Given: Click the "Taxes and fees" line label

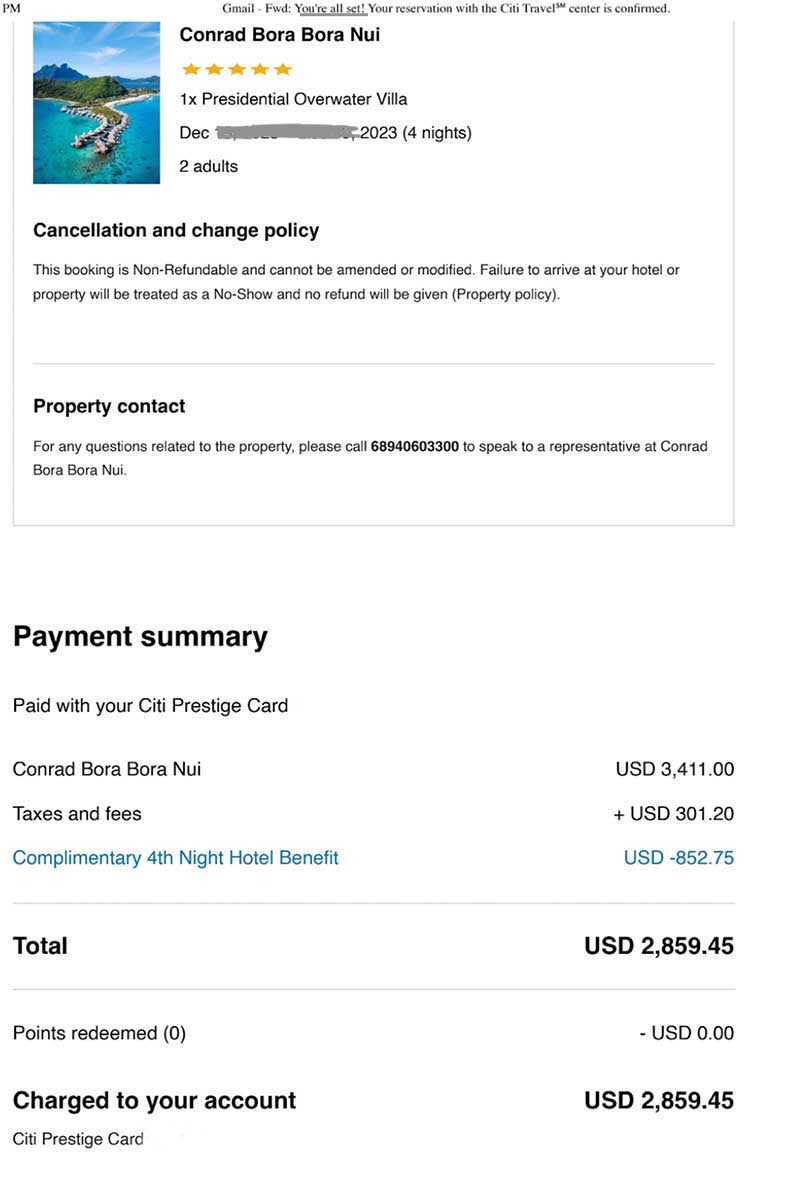Looking at the screenshot, I should (77, 814).
